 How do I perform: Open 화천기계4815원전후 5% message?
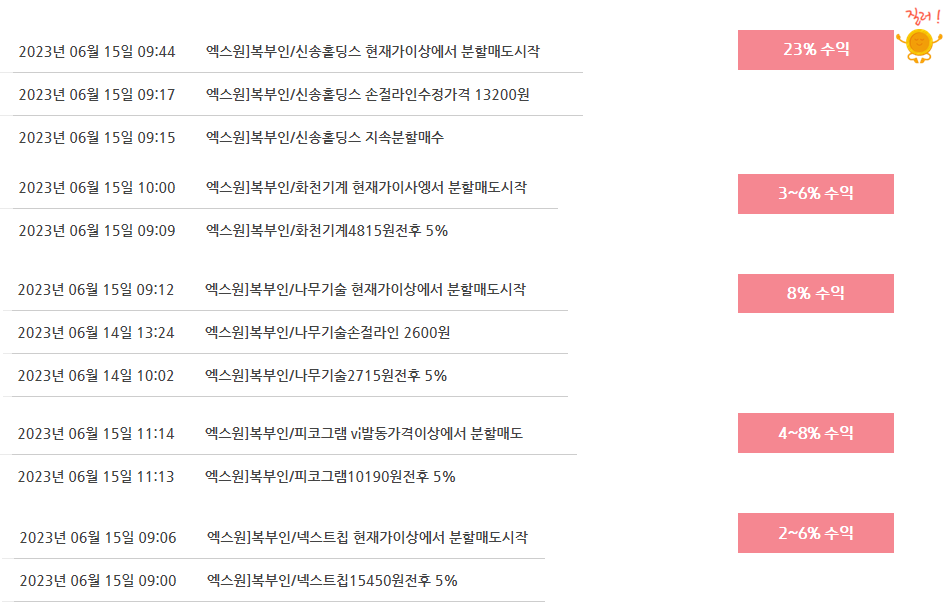point(326,230)
